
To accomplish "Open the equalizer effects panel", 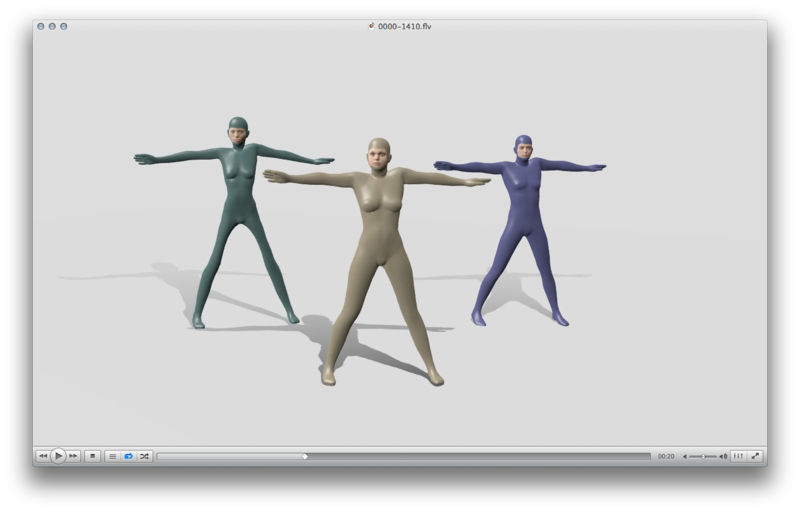I will [738, 456].
